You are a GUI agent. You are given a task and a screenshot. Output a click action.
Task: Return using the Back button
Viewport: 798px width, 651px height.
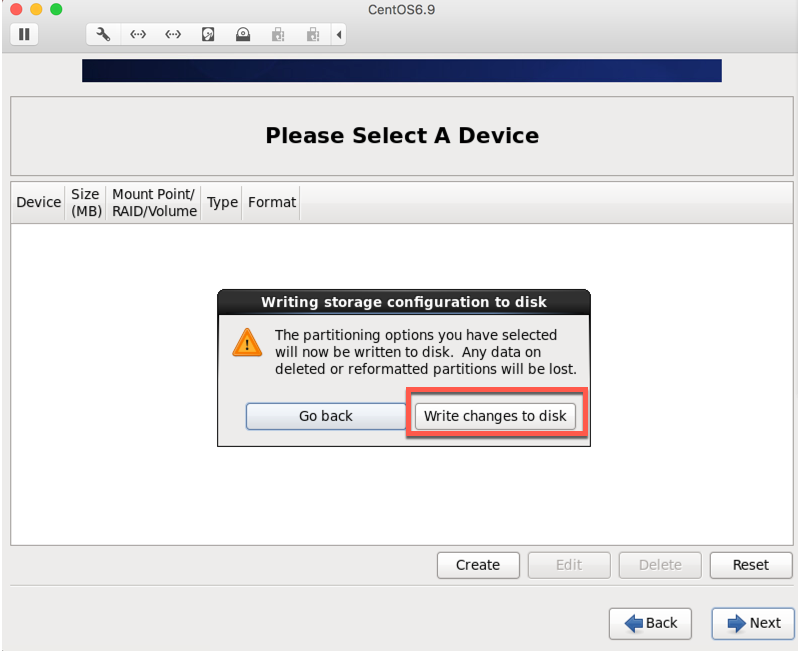(650, 623)
